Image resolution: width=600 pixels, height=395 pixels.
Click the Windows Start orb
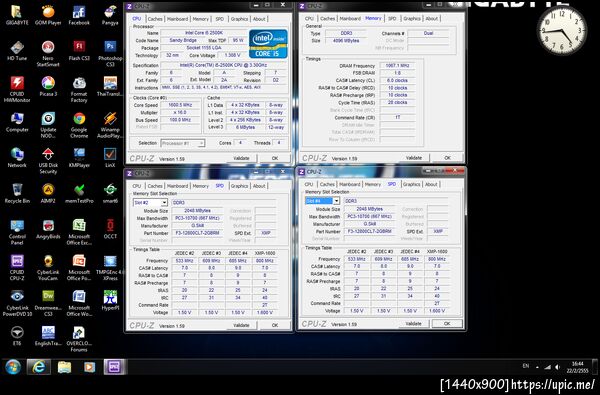pos(13,367)
